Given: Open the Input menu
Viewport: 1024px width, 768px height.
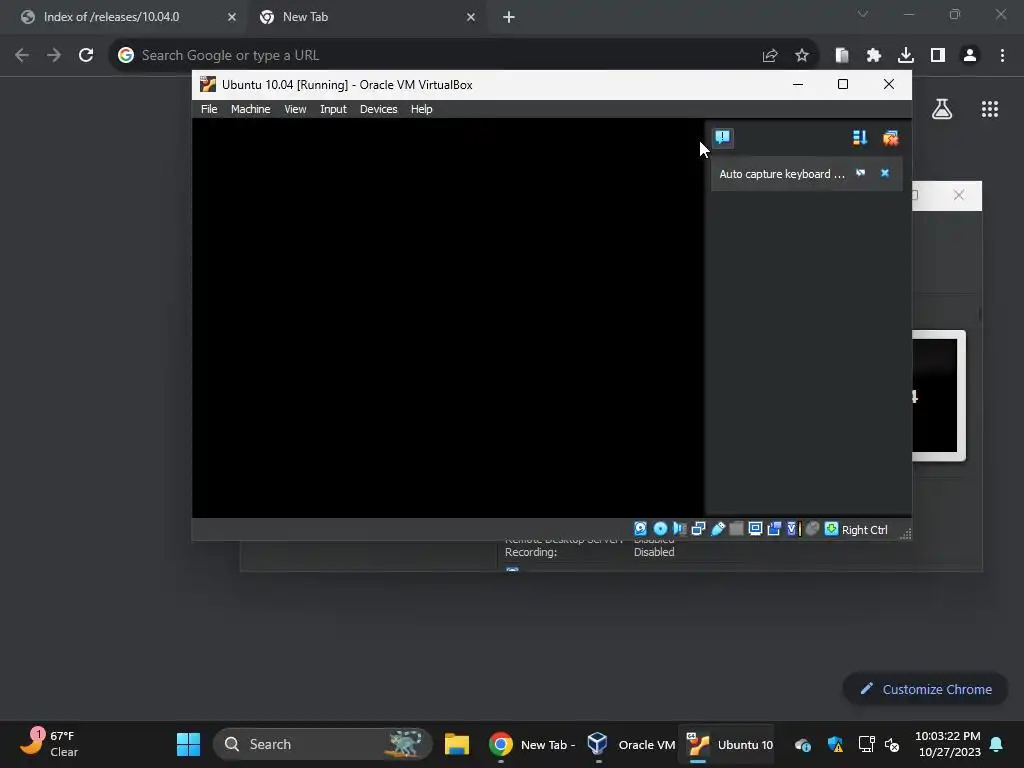Looking at the screenshot, I should 333,109.
